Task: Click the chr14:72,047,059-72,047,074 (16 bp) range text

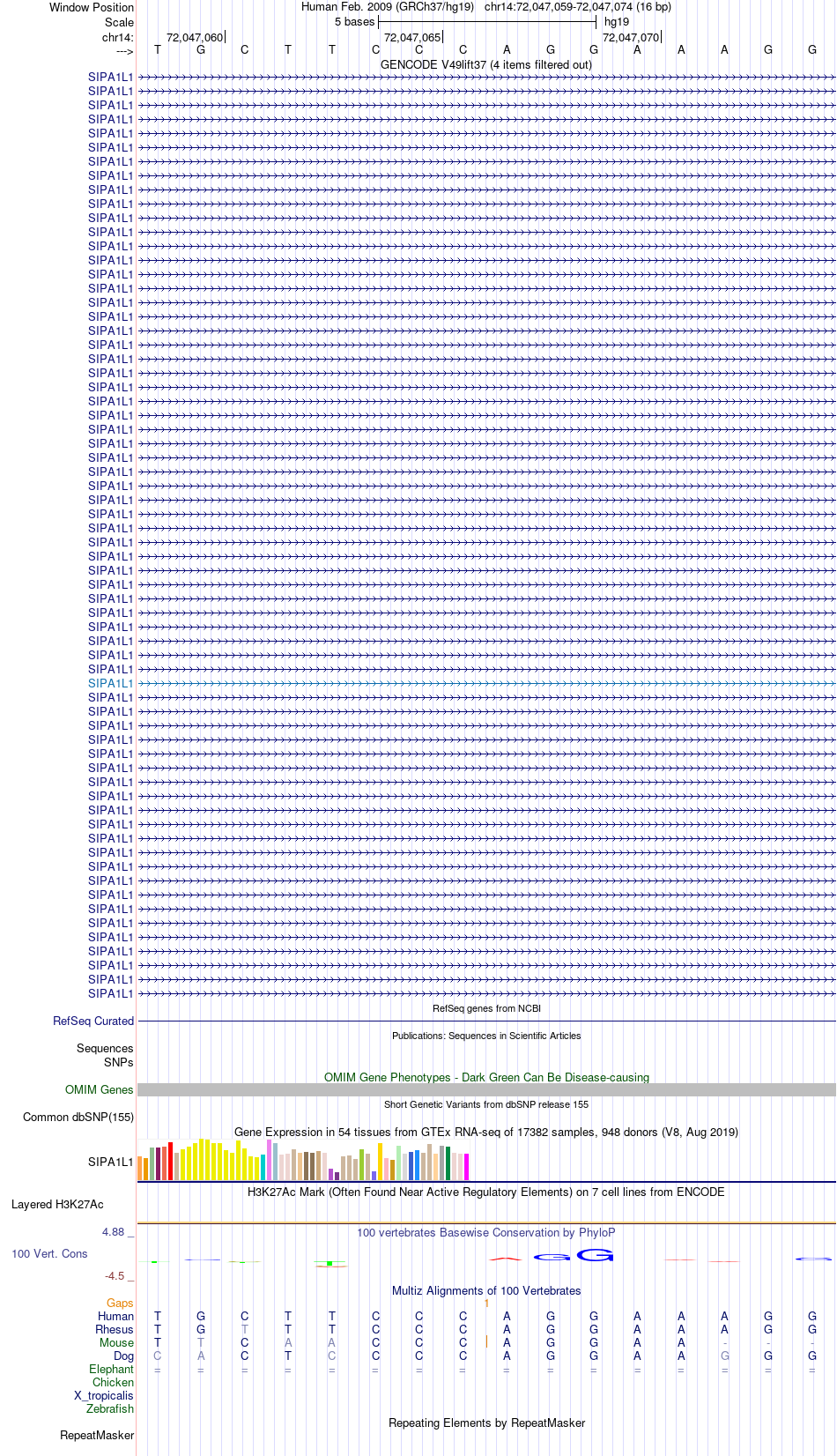Action: tap(578, 7)
